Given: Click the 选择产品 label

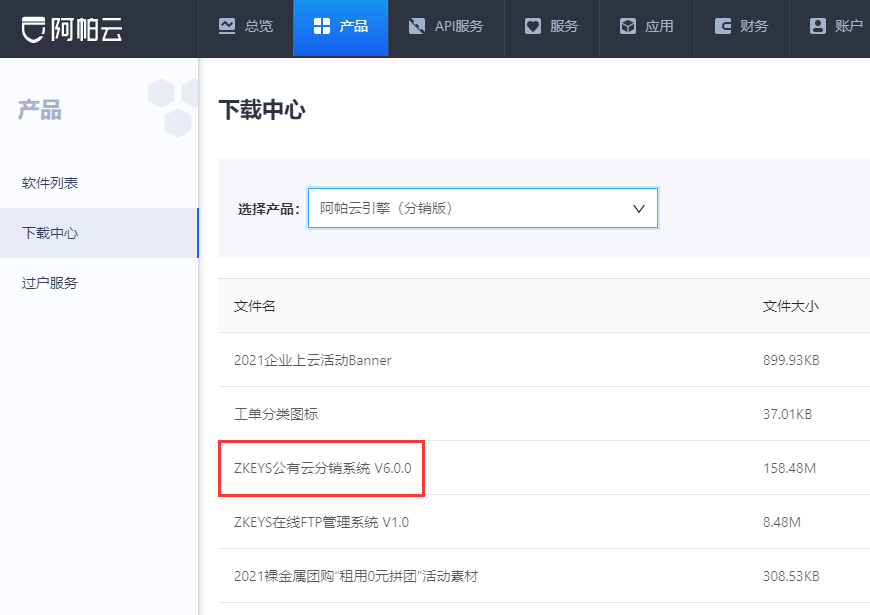Looking at the screenshot, I should coord(269,209).
